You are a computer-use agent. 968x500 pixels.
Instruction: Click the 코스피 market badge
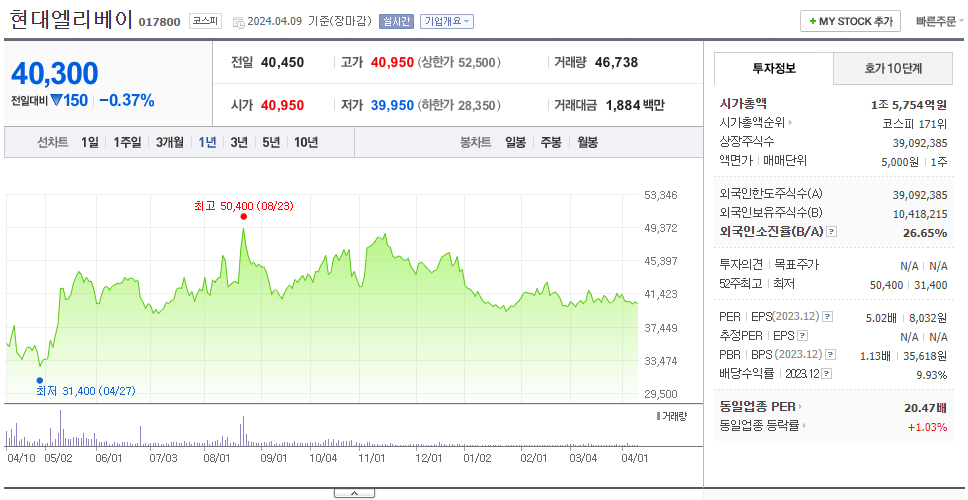204,21
